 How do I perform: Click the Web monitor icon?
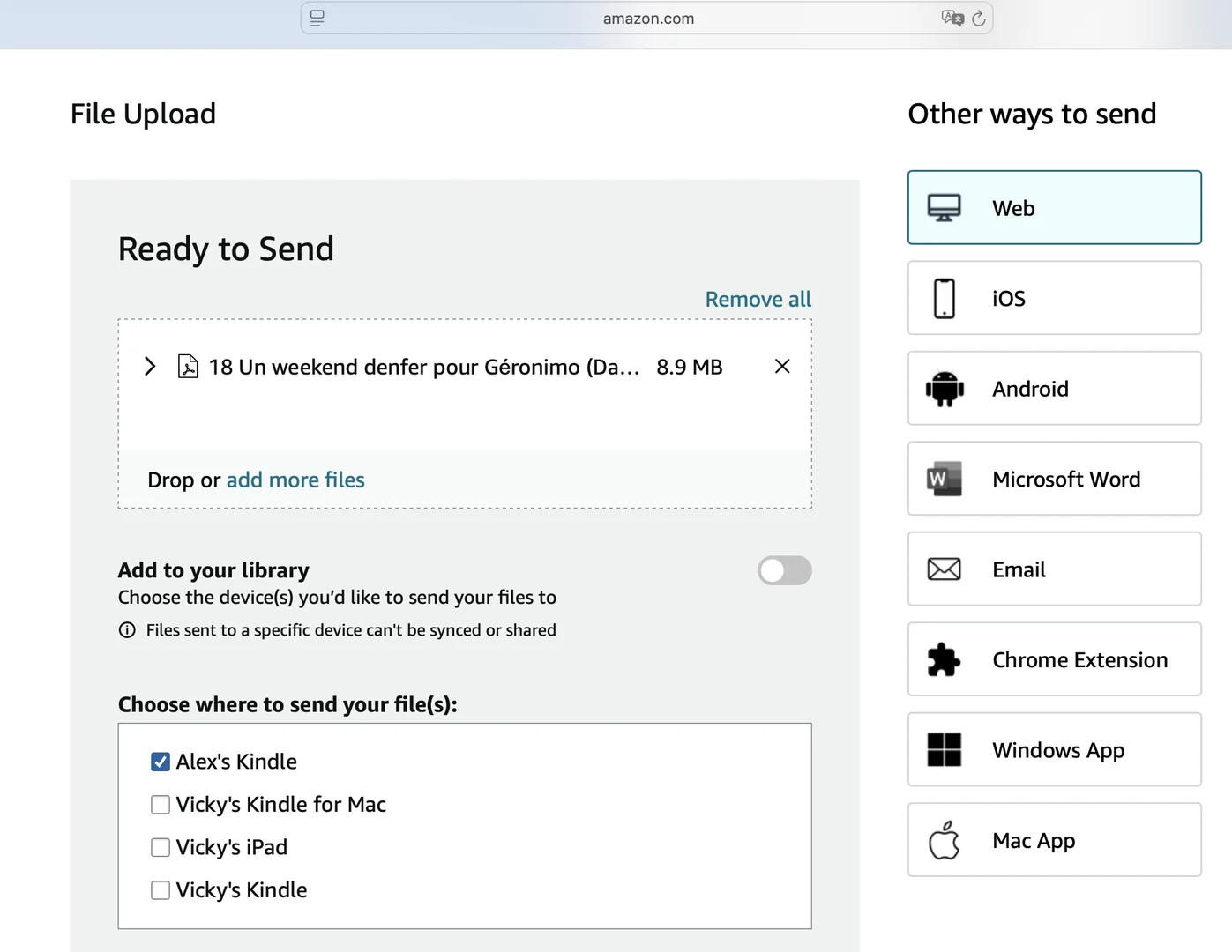[944, 208]
